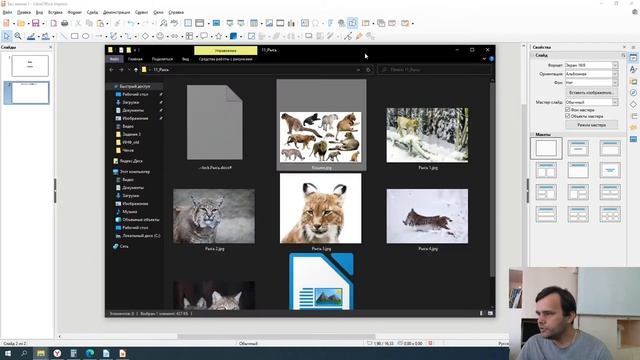Click the Insert Chart icon in toolbar
Screen dimensions: 640x360
[291, 23]
